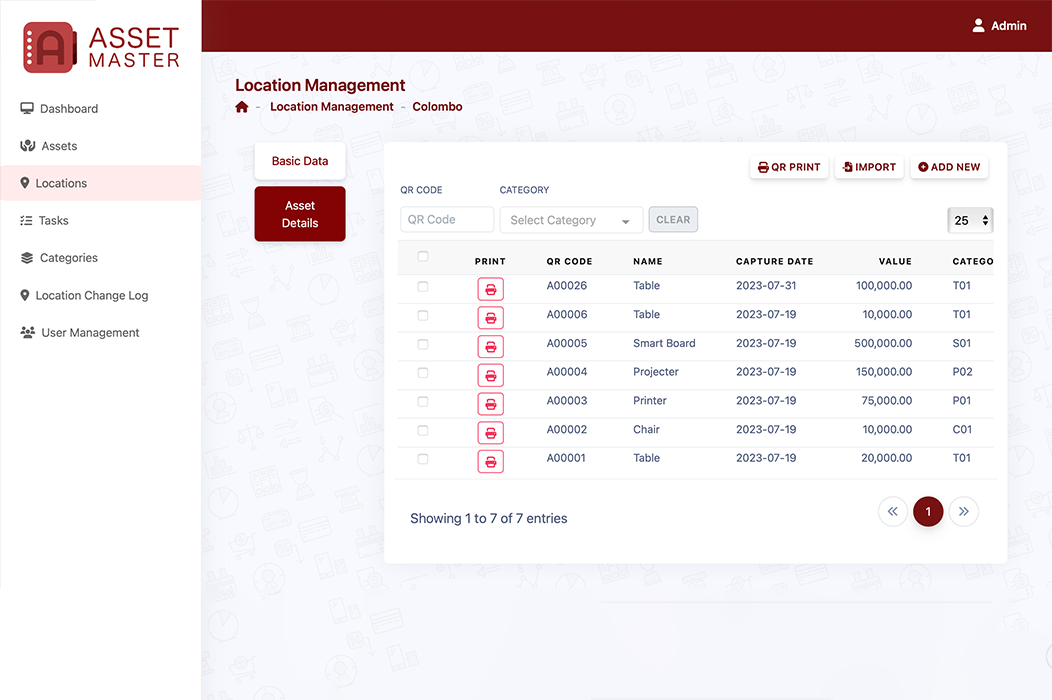Check the box for asset A00006
This screenshot has height=700, width=1052.
coord(423,315)
